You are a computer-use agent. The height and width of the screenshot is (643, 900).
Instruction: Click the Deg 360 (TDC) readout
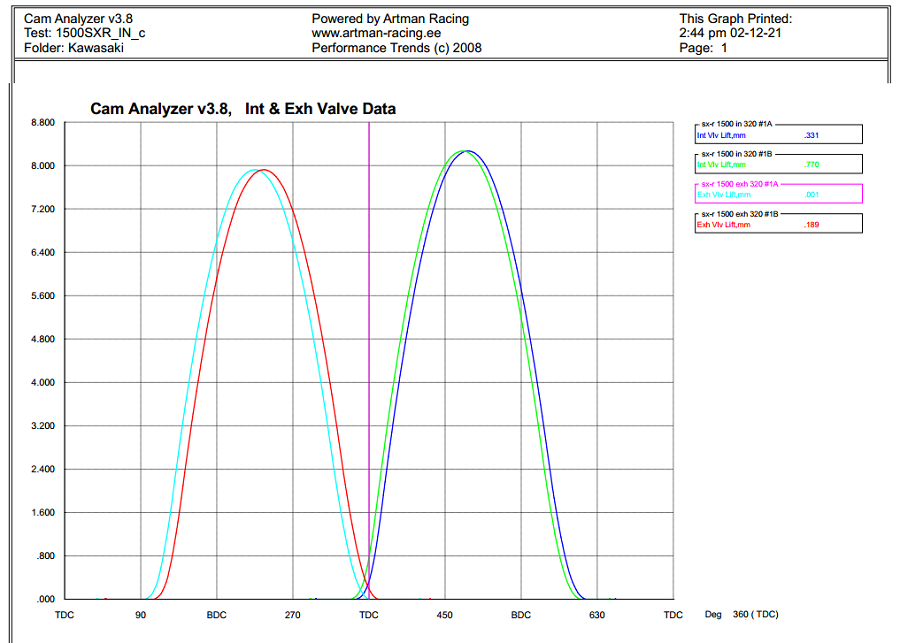[740, 615]
